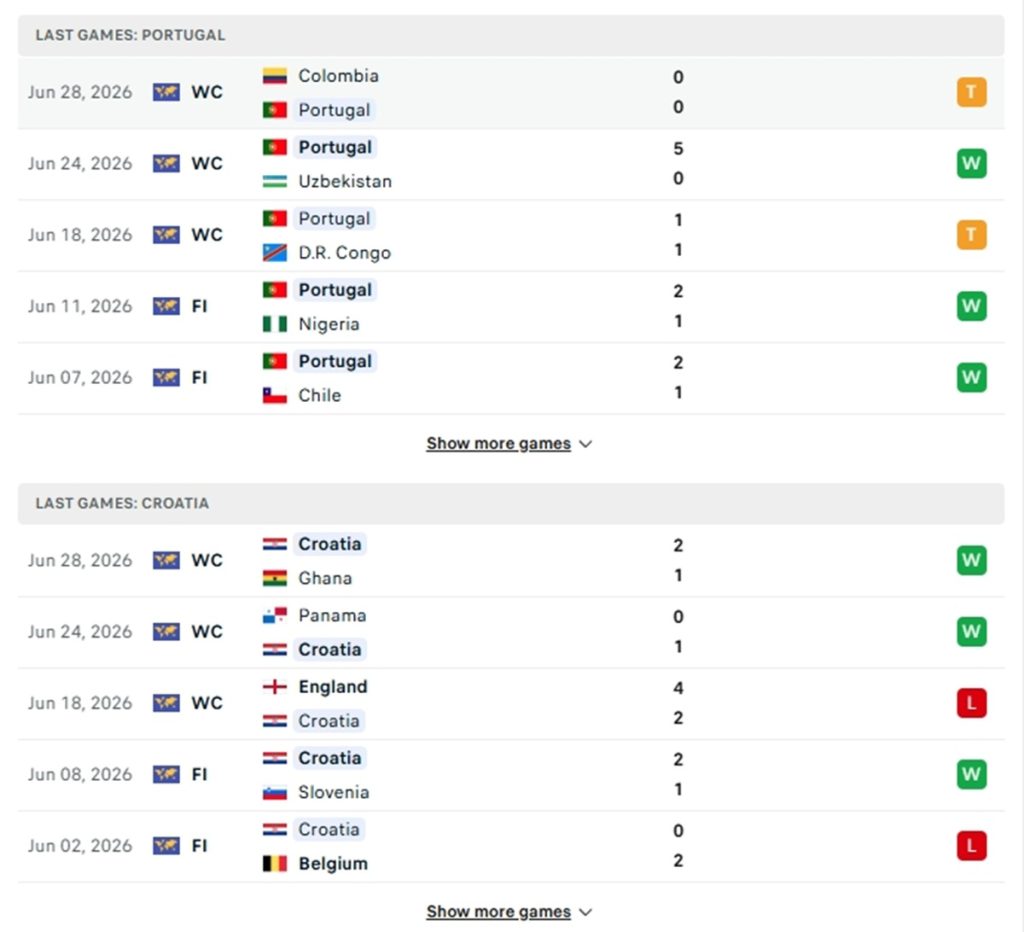1024x932 pixels.
Task: Click the Belgium flag icon
Action: click(274, 863)
